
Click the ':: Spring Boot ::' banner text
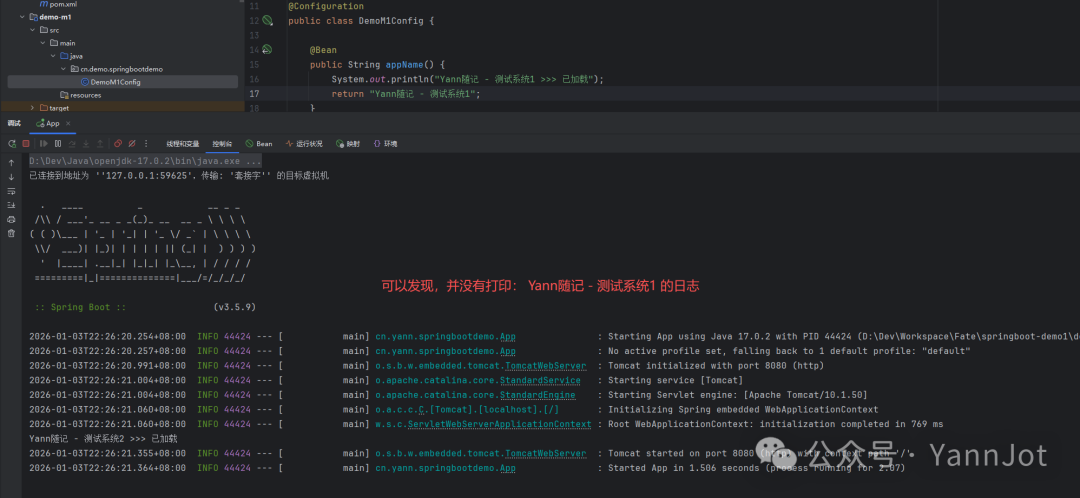pos(82,307)
